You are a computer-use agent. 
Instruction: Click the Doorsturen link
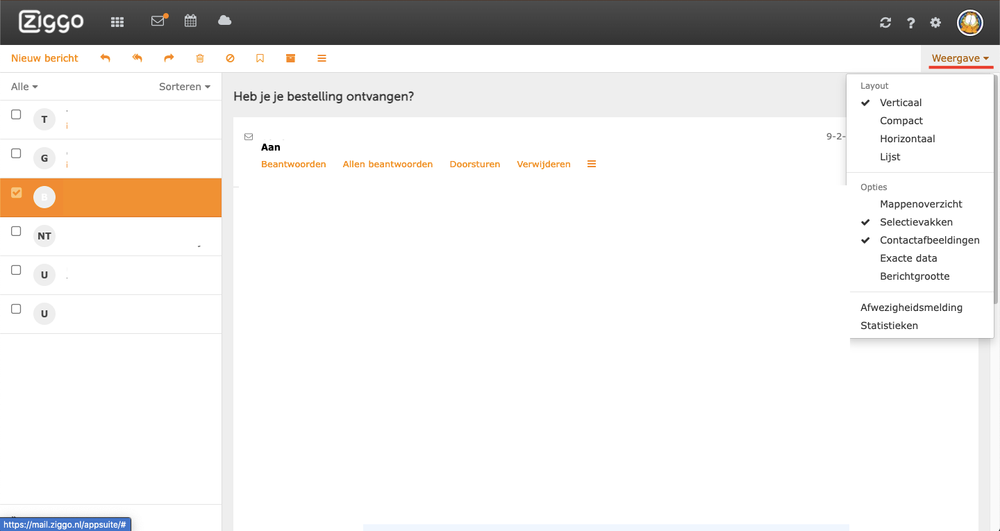coord(474,164)
